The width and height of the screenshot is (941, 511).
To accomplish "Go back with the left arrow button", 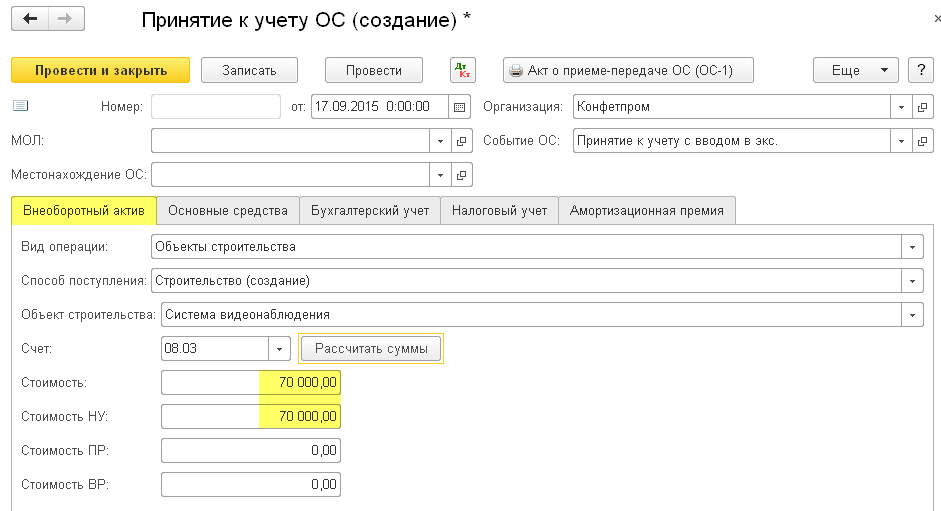I will [x=30, y=19].
